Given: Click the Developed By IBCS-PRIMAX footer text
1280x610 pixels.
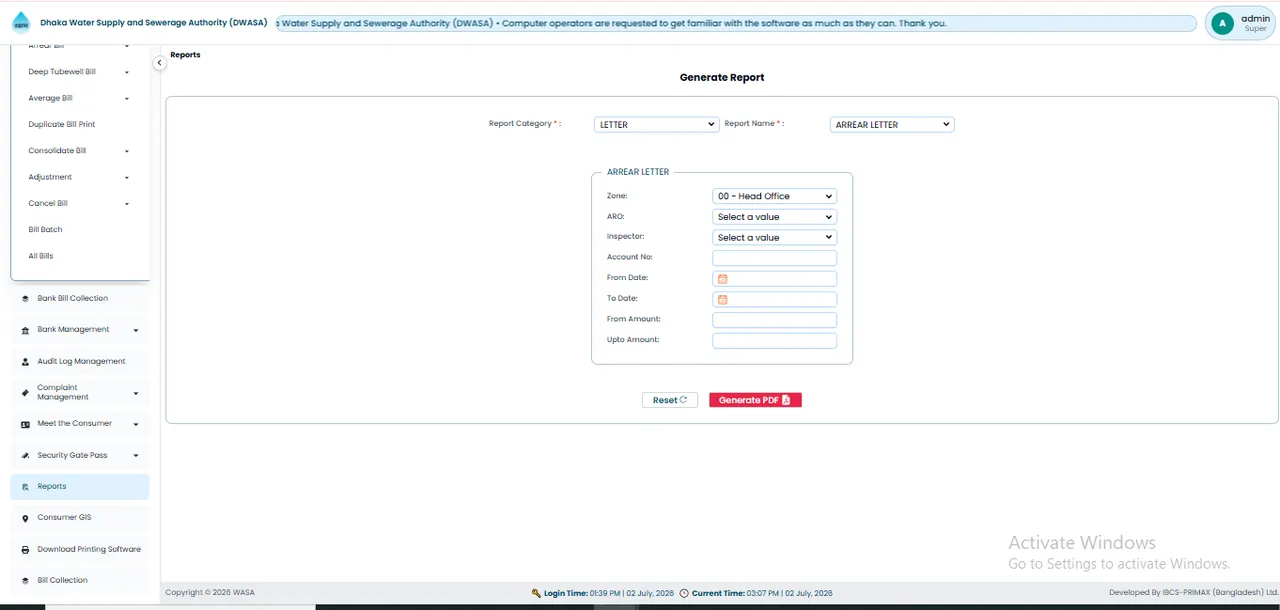Looking at the screenshot, I should tap(1194, 593).
